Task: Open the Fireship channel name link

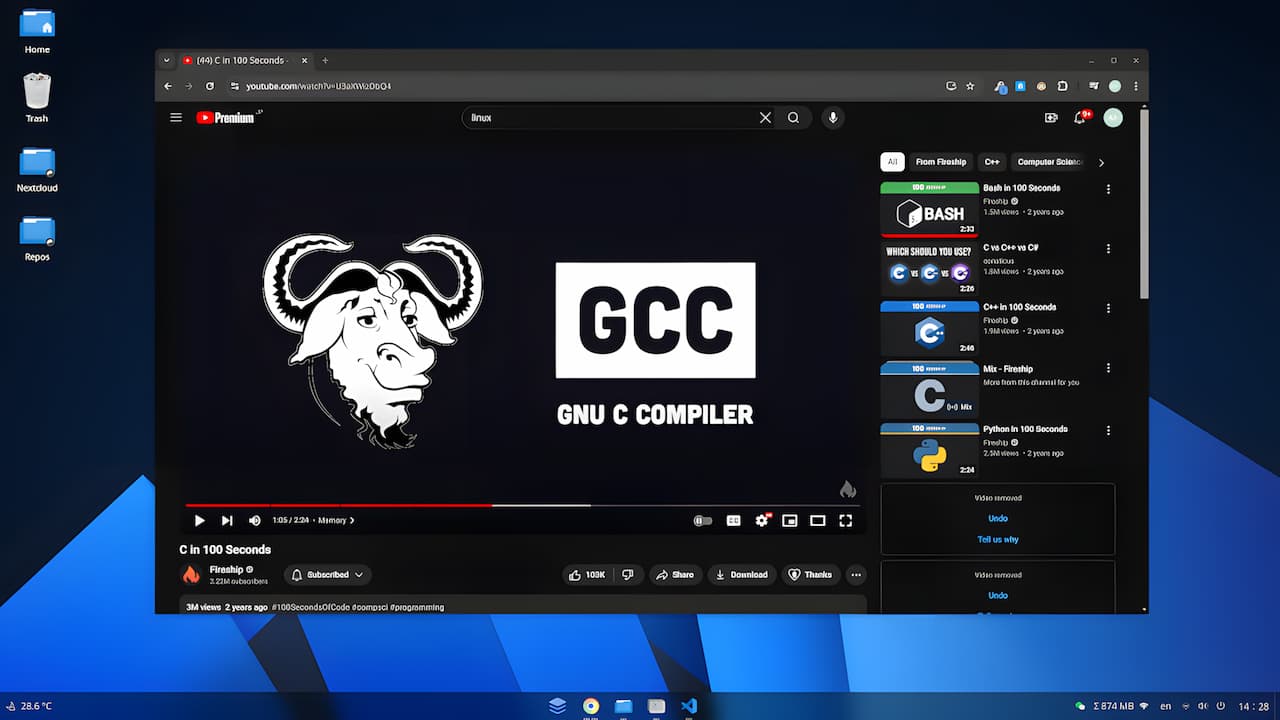Action: 225,569
